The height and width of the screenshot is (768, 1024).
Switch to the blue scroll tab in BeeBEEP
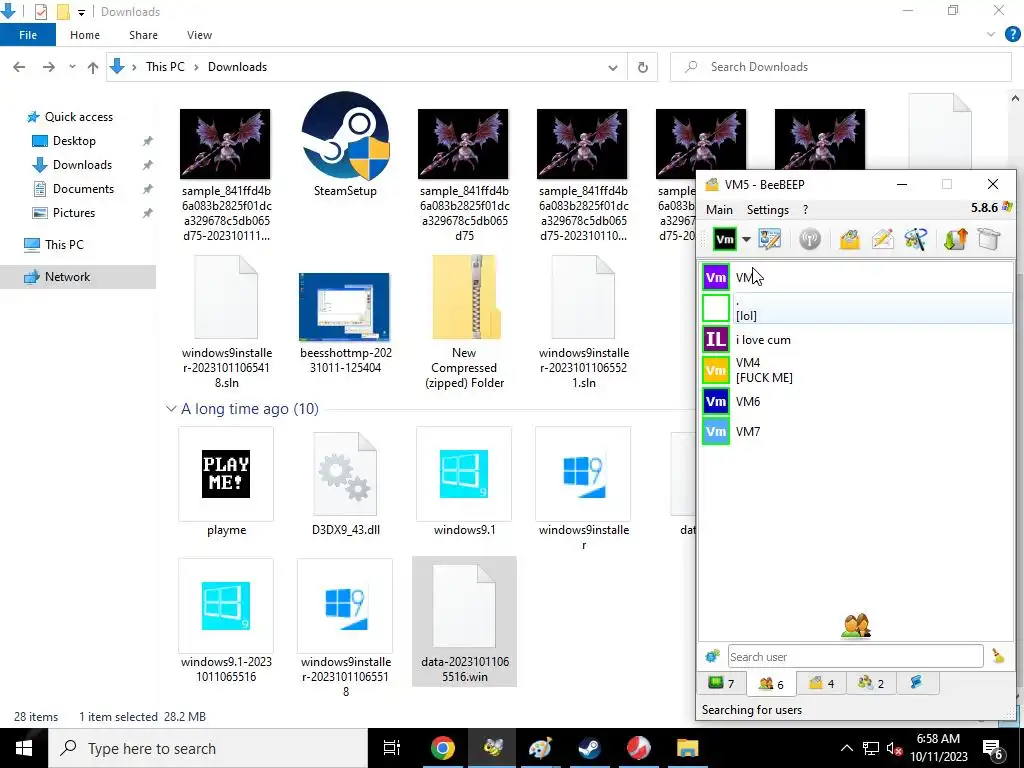[916, 683]
